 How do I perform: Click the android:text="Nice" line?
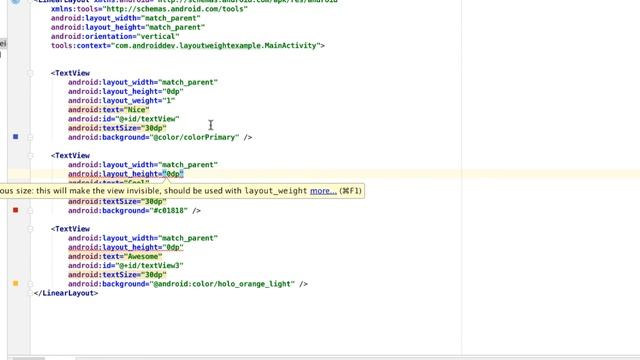(x=109, y=109)
